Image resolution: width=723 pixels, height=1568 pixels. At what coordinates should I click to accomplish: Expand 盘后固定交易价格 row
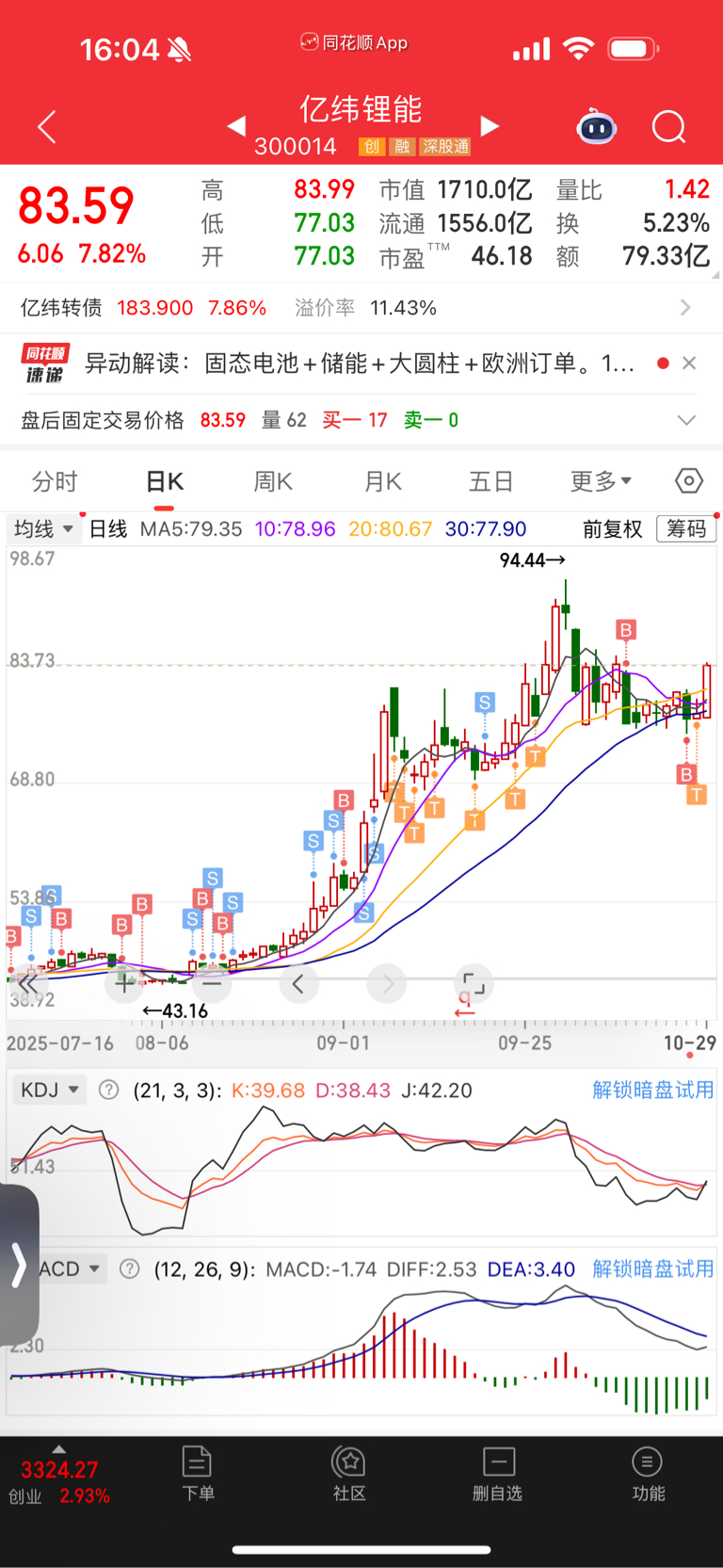(686, 420)
